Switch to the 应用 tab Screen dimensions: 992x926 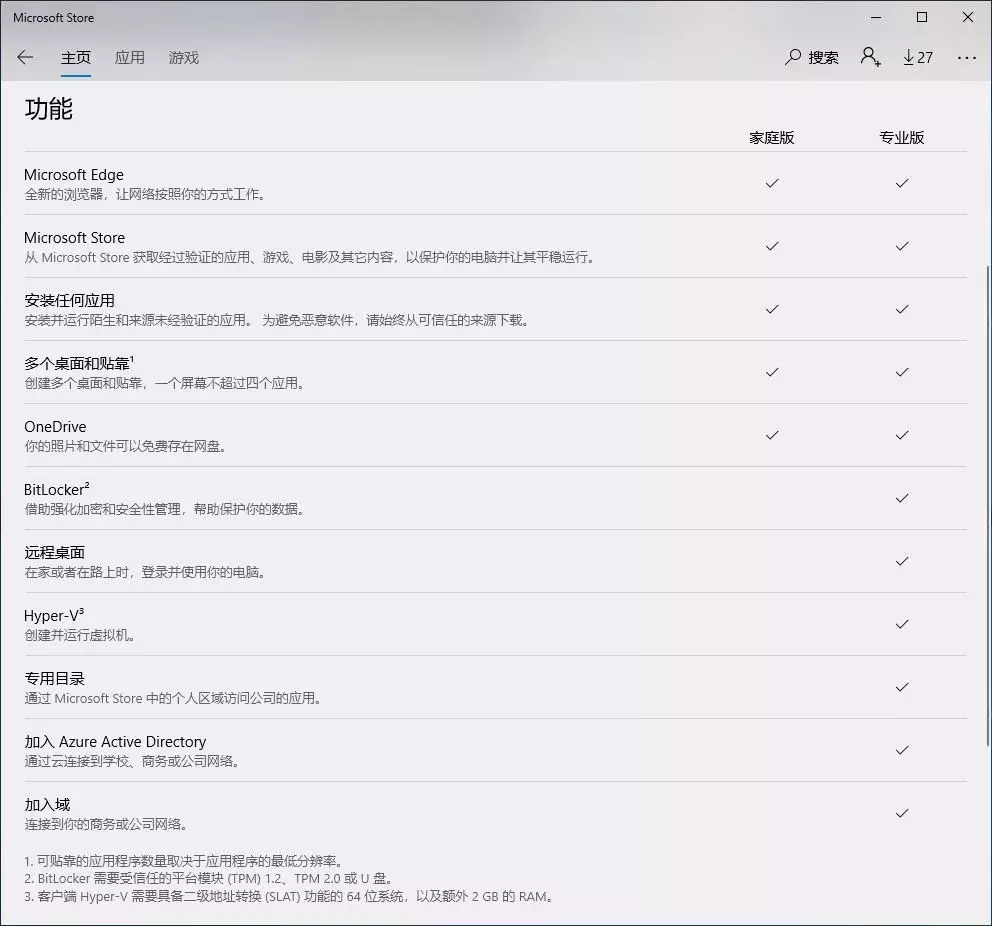pos(130,58)
